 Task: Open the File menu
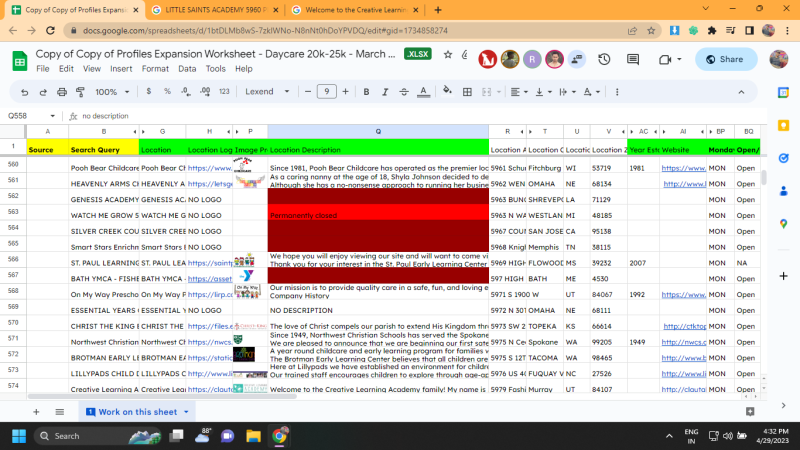point(43,68)
